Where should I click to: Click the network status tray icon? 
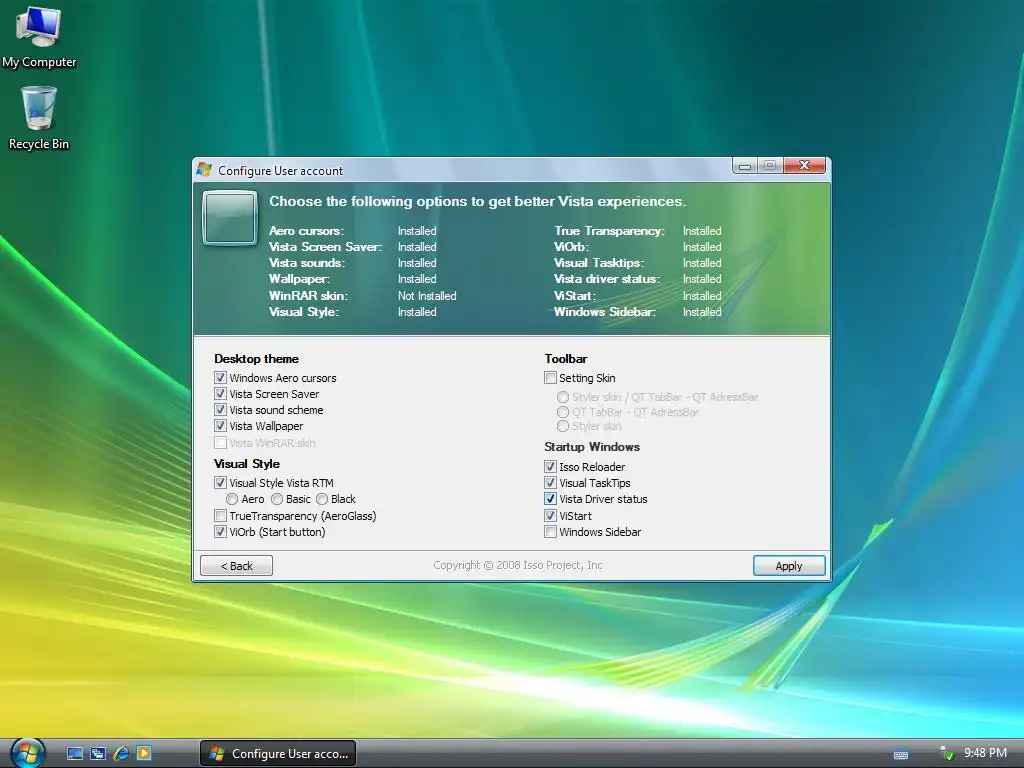pos(946,753)
